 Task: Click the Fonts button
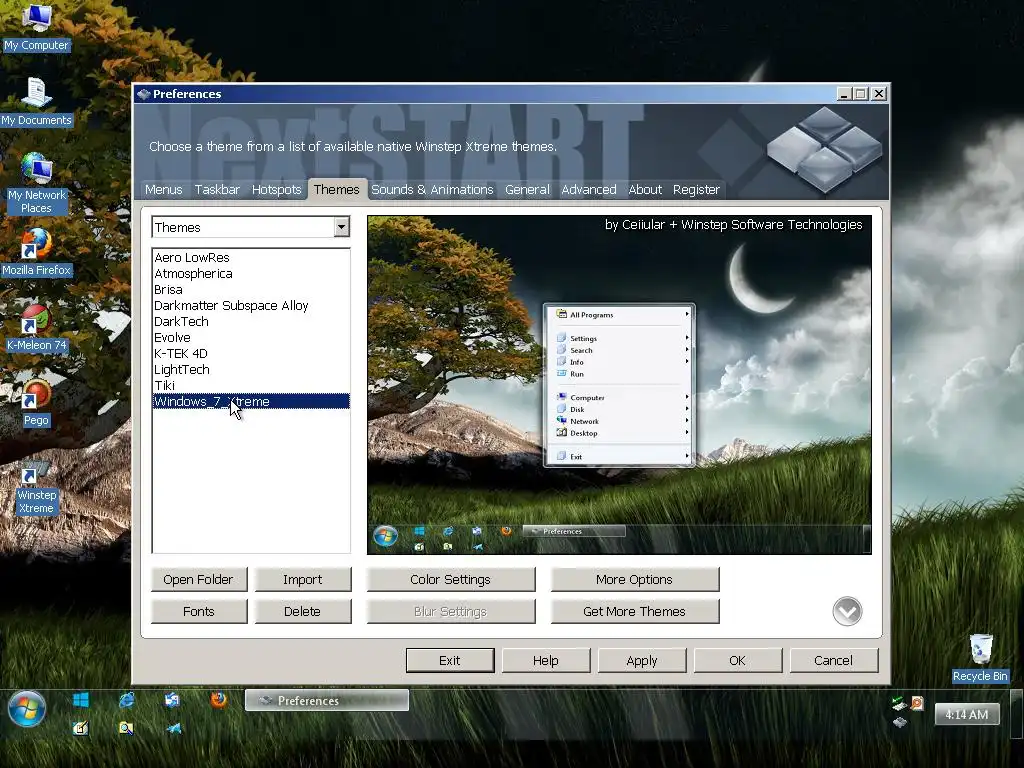coord(199,611)
